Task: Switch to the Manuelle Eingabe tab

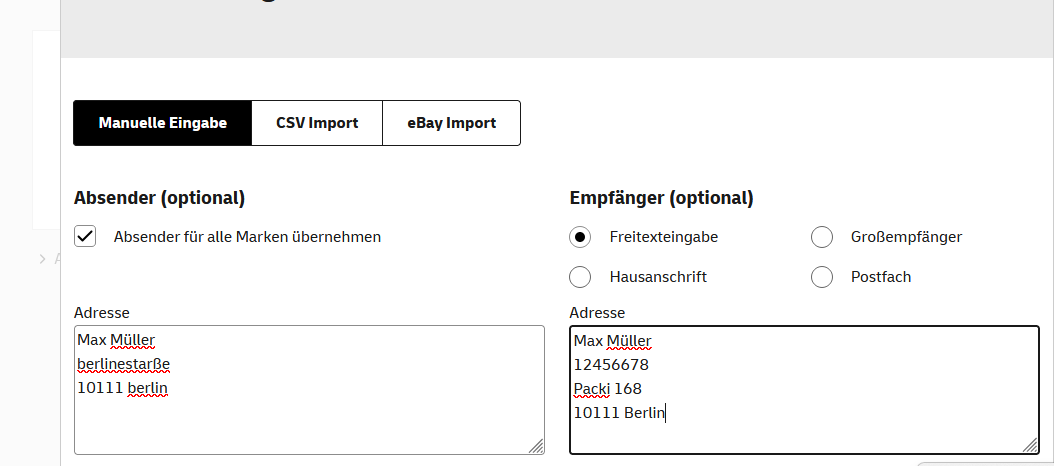Action: pos(163,123)
